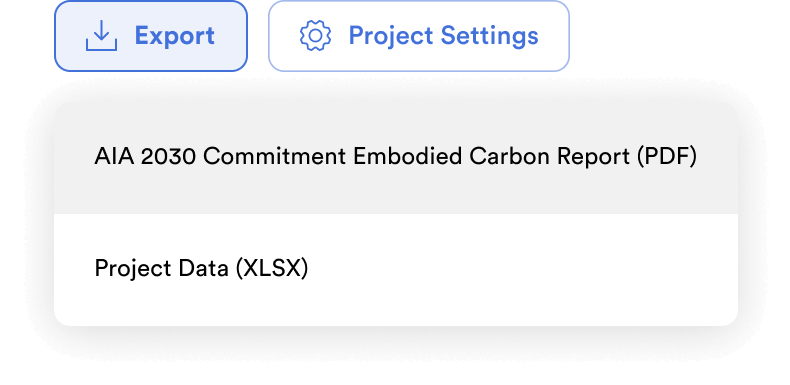This screenshot has height=385, width=790.
Task: Open Project Settings
Action: pos(419,36)
